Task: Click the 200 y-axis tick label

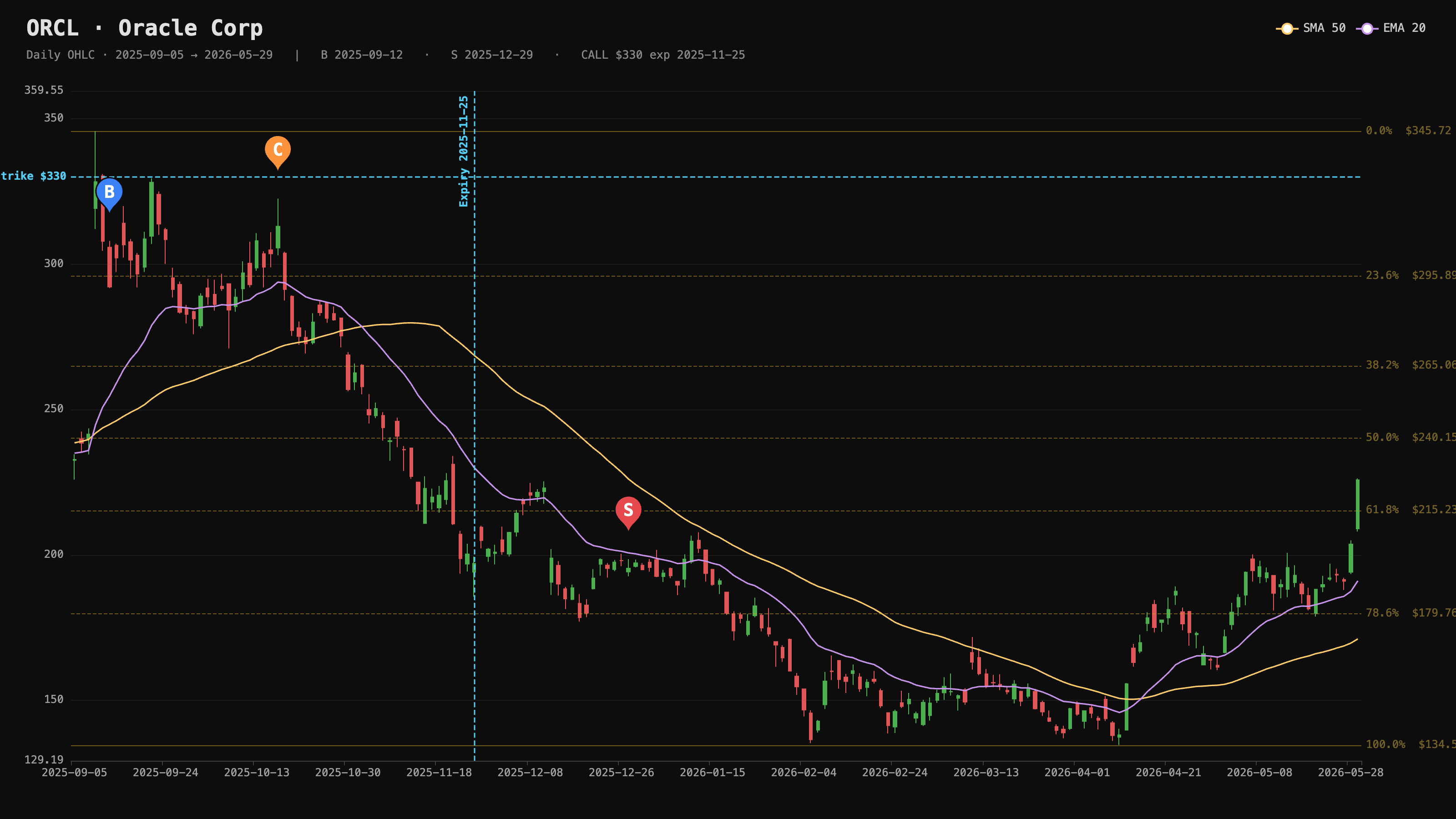Action: (54, 555)
